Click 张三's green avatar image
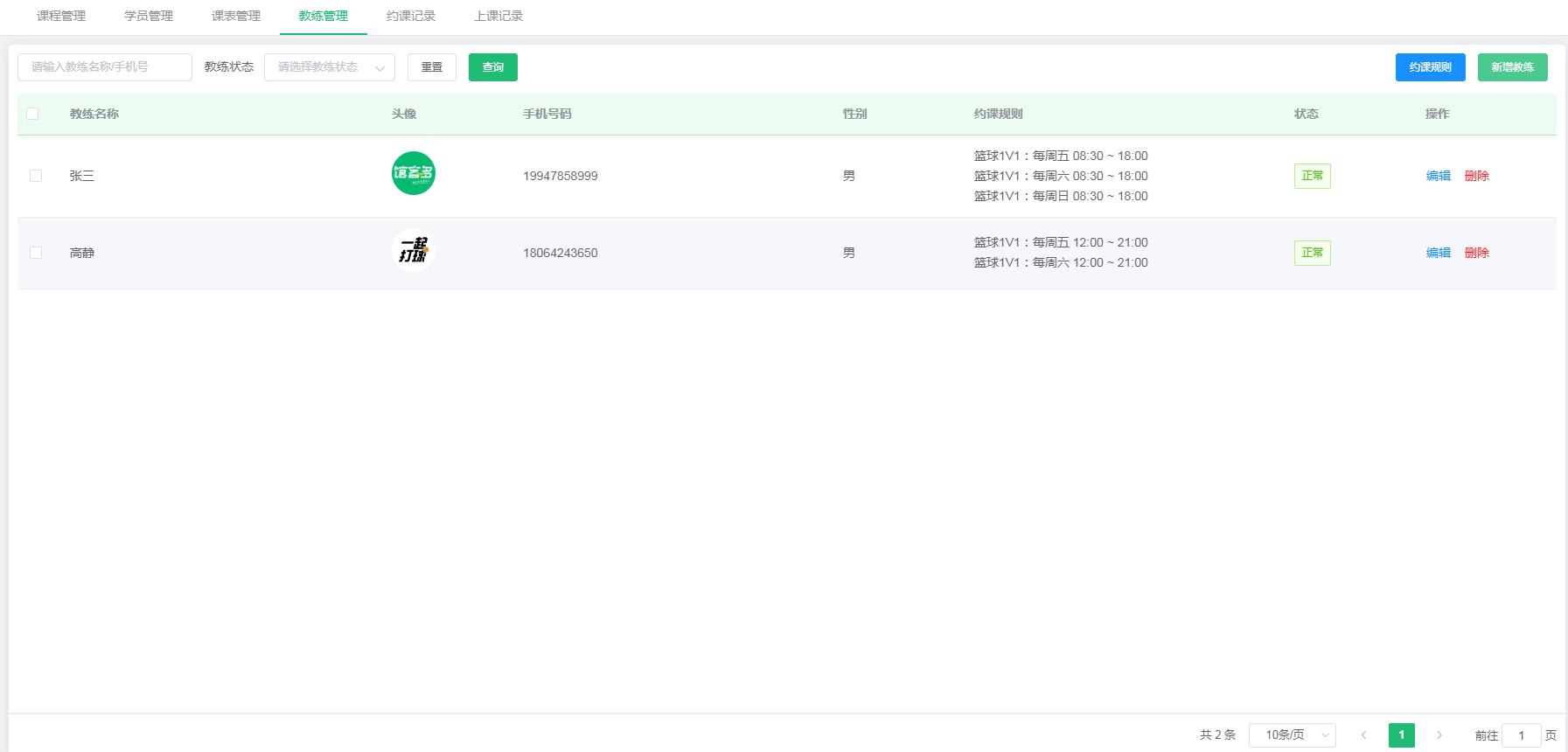1568x752 pixels. (x=413, y=173)
